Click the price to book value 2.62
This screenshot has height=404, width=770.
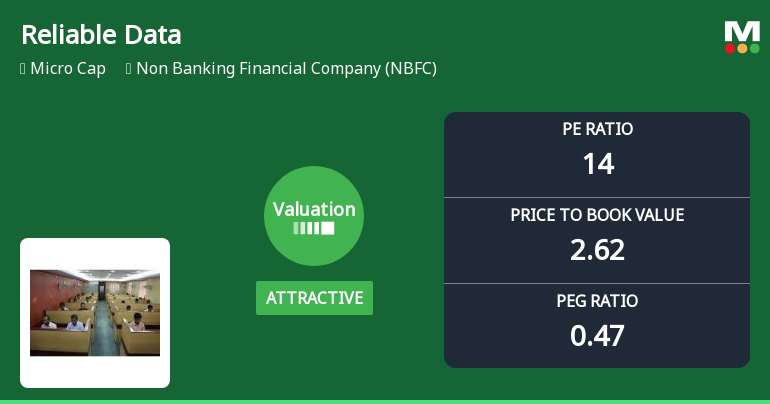(x=597, y=249)
